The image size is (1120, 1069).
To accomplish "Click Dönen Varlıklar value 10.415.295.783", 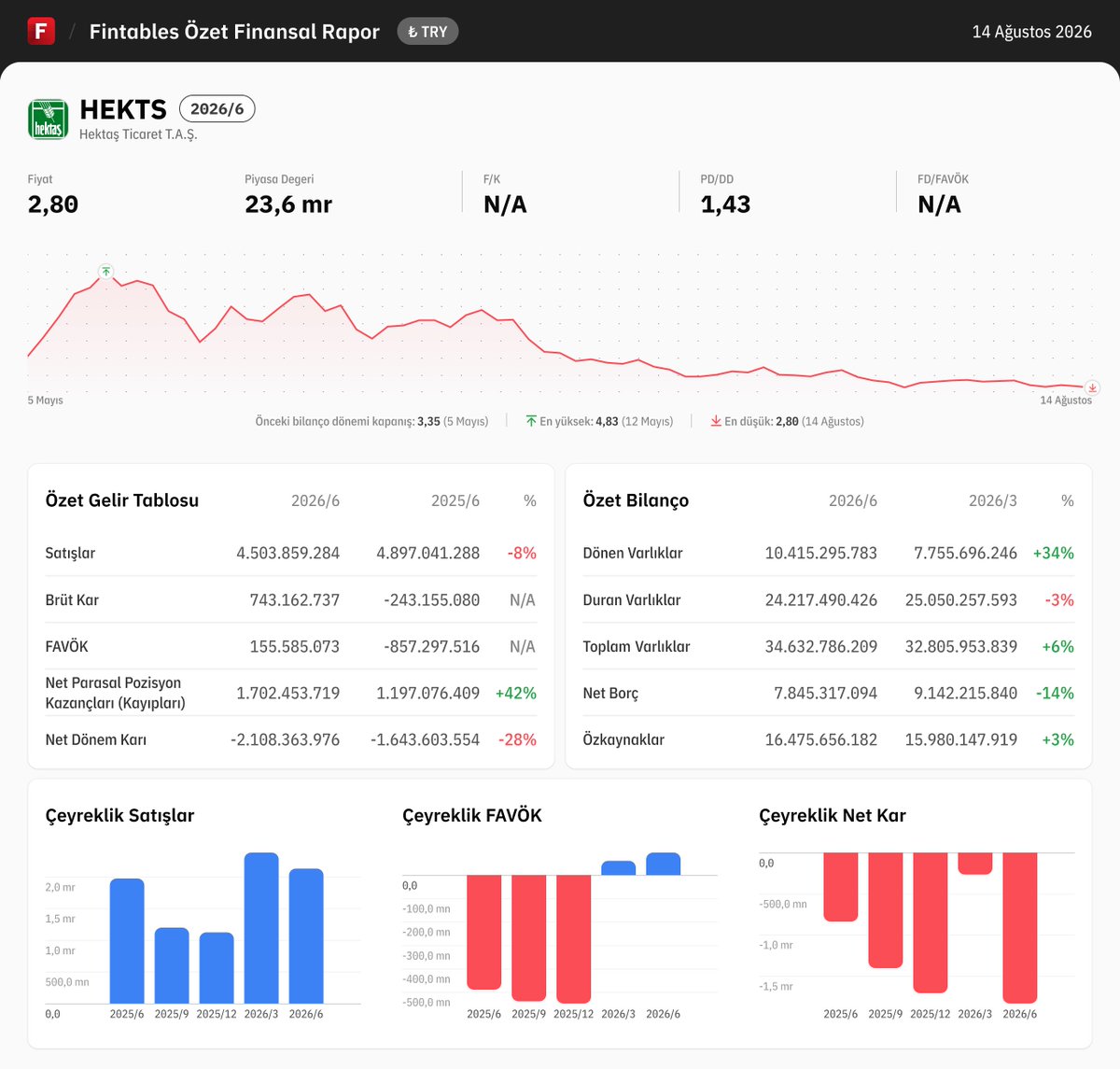I will pos(821,553).
